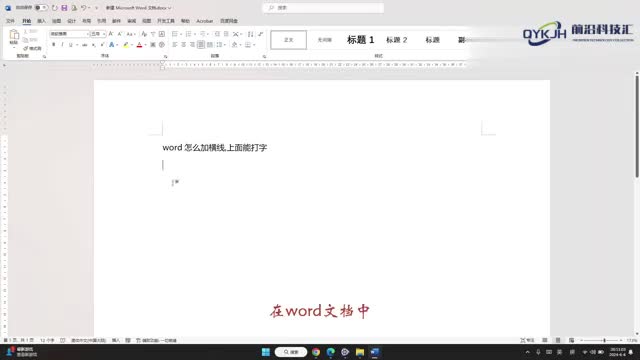
Task: Switch to the 百度网盘 ribbon tab
Action: [x=229, y=21]
